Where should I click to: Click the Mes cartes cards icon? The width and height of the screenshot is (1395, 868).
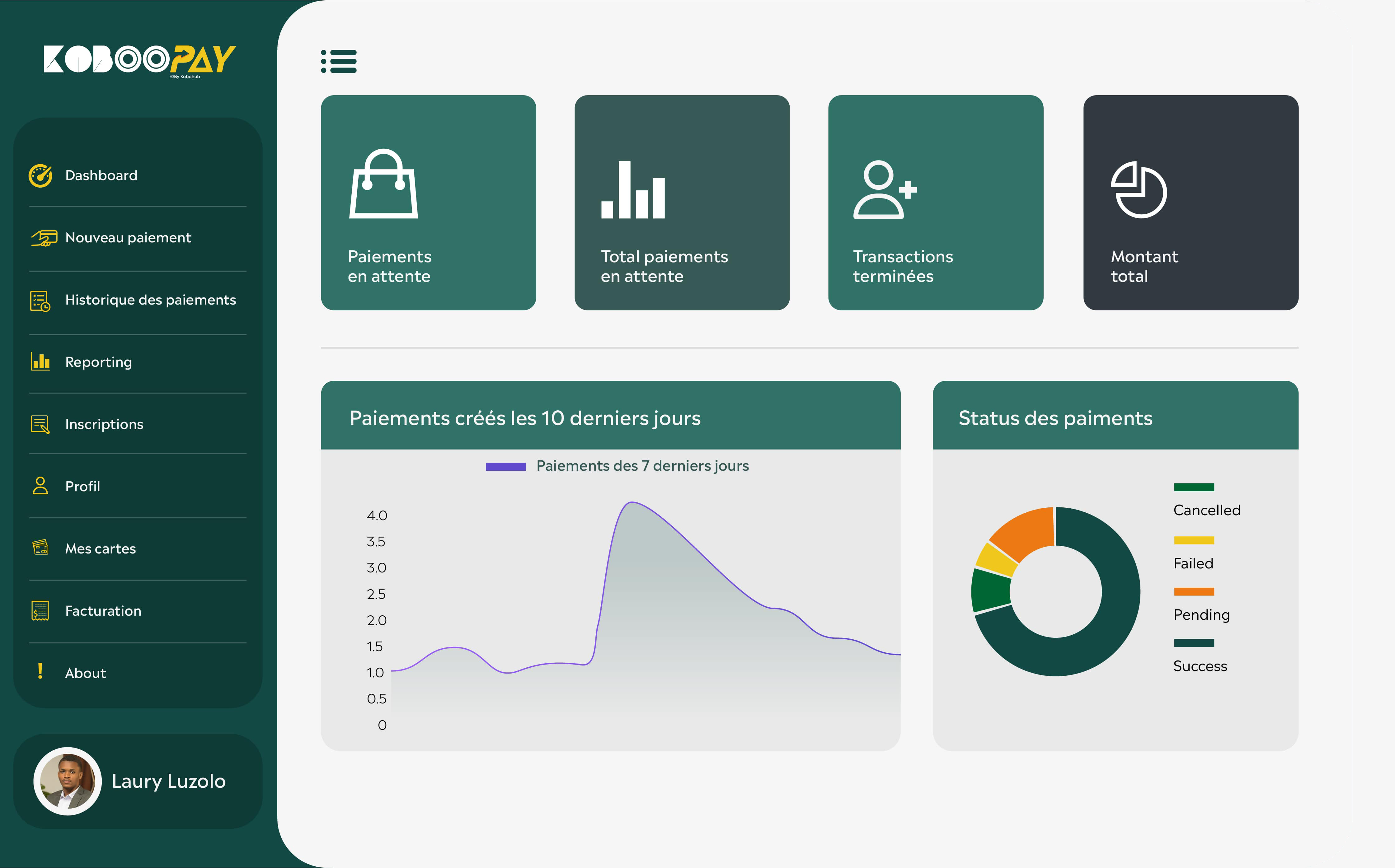[41, 548]
